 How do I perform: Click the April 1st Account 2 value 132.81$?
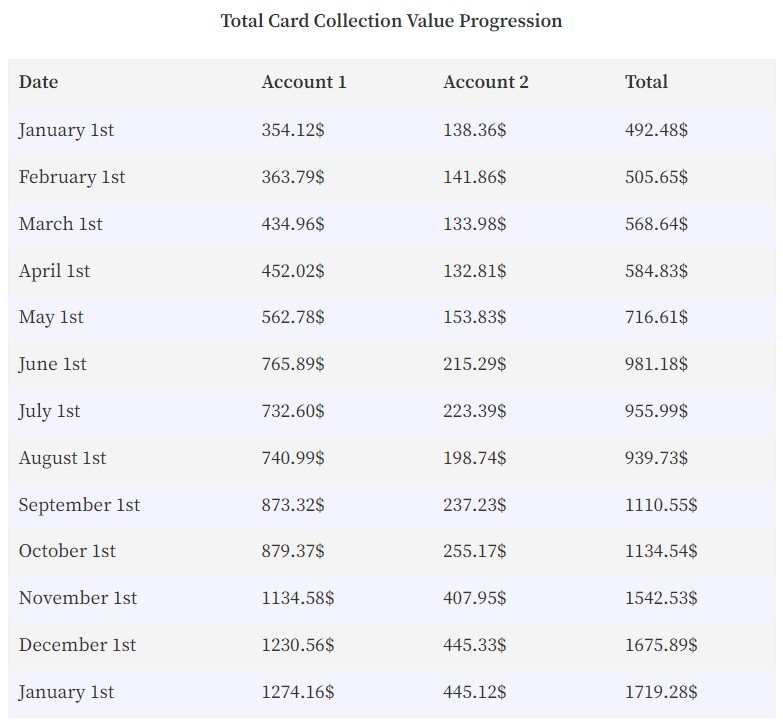coord(475,271)
